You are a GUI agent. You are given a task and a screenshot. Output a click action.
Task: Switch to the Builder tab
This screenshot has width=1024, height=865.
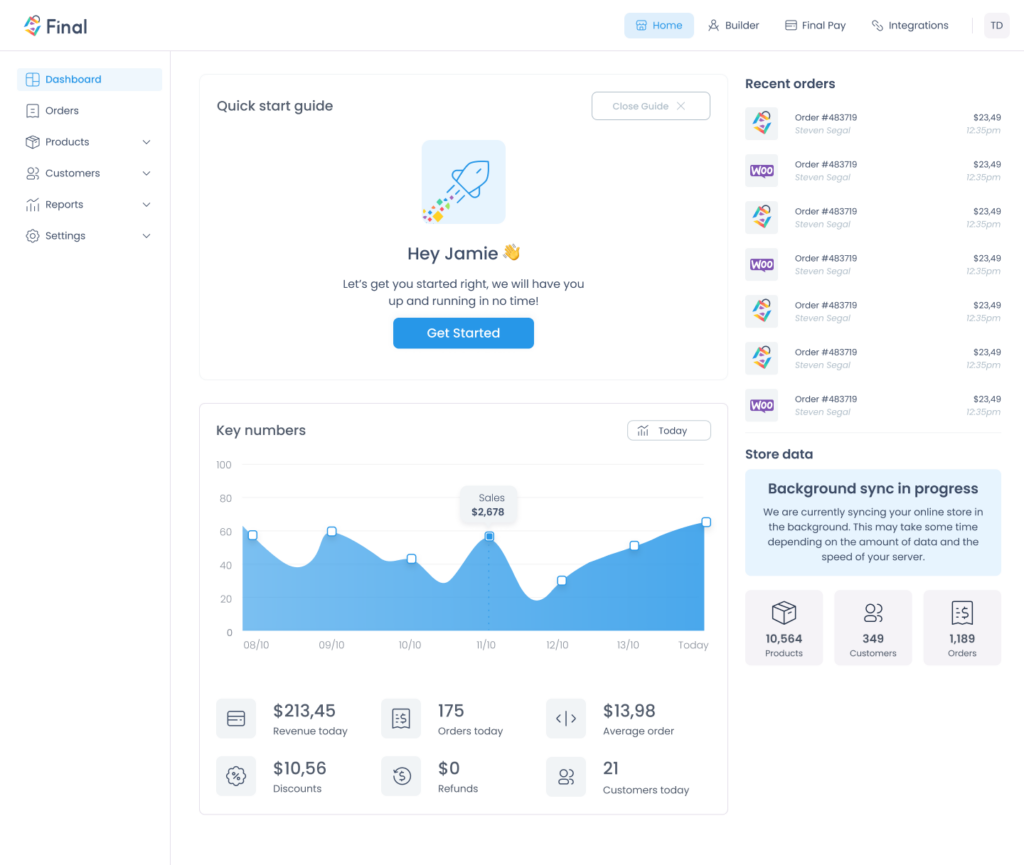[x=733, y=25]
